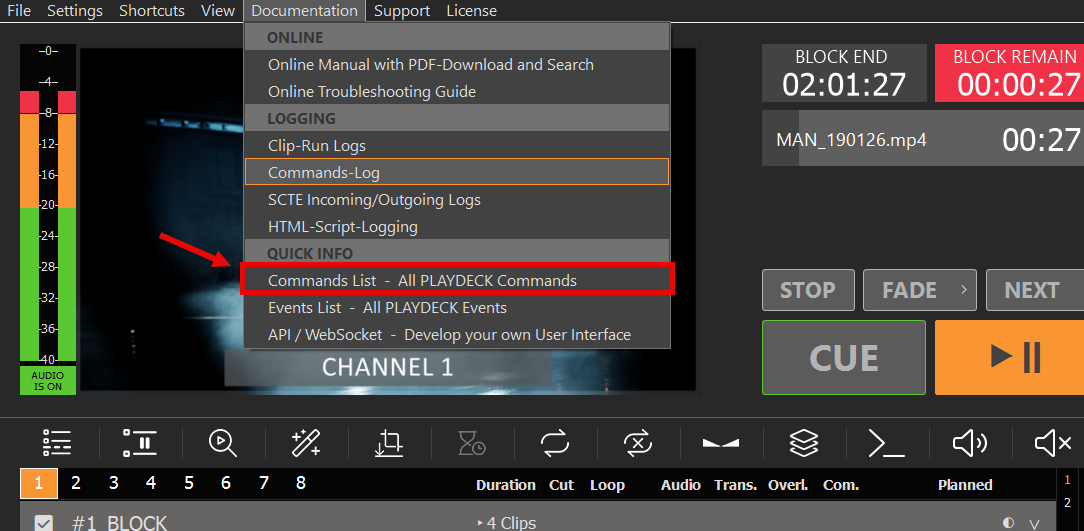Image resolution: width=1084 pixels, height=531 pixels.
Task: Open Clip-Run Logs
Action: tap(457, 146)
